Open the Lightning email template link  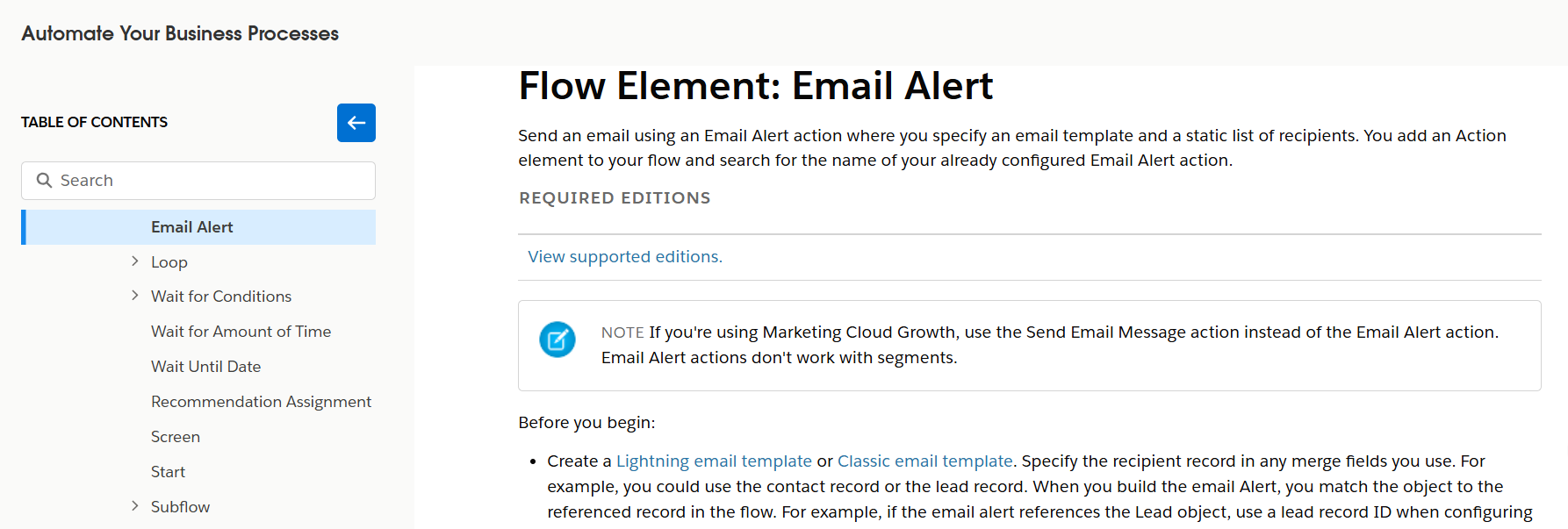point(714,461)
